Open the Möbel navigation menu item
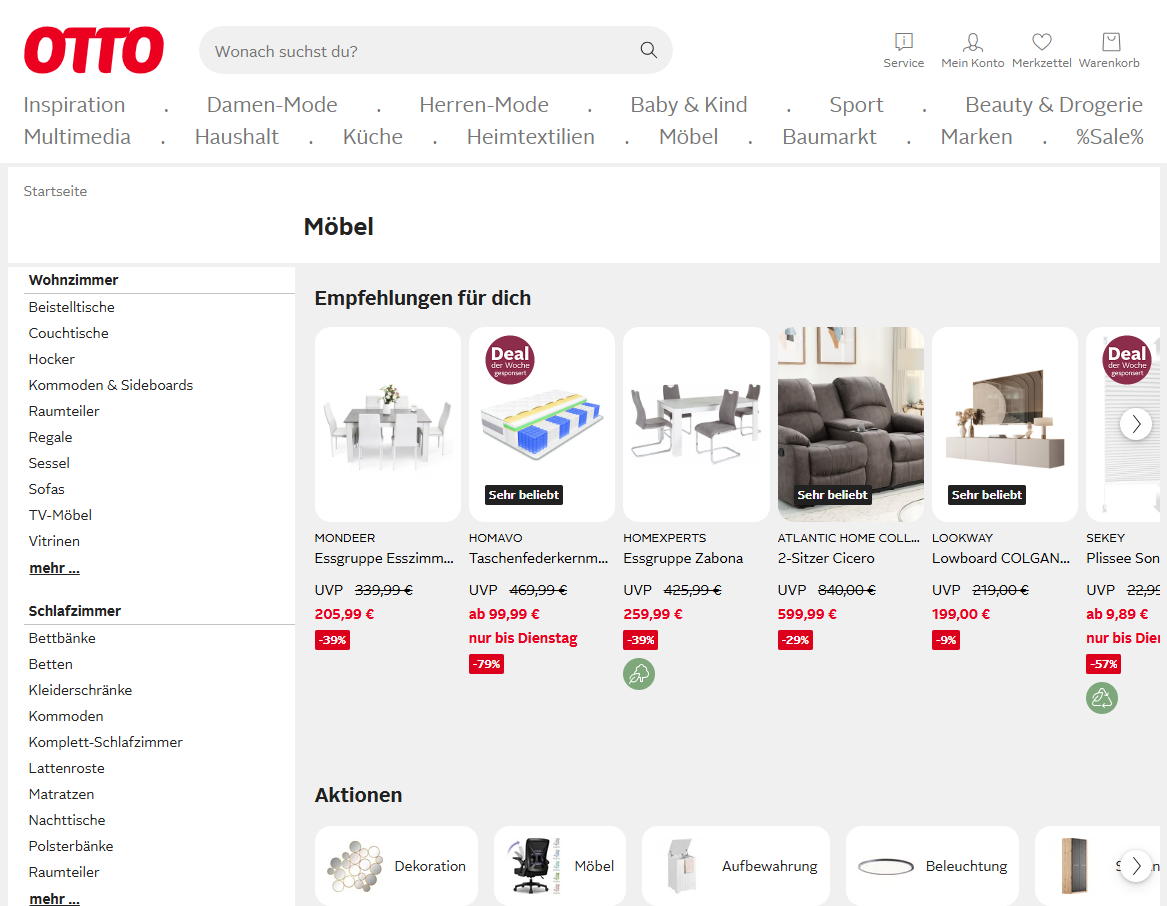The width and height of the screenshot is (1167, 906). click(688, 137)
